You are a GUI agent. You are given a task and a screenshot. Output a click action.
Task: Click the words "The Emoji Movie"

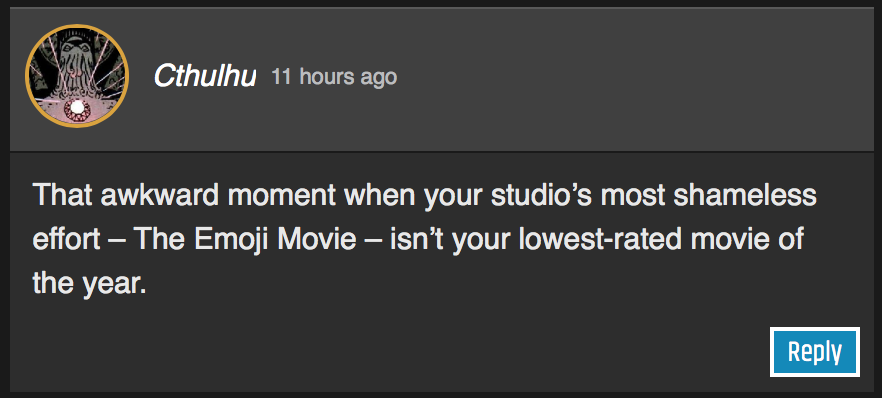pos(245,240)
